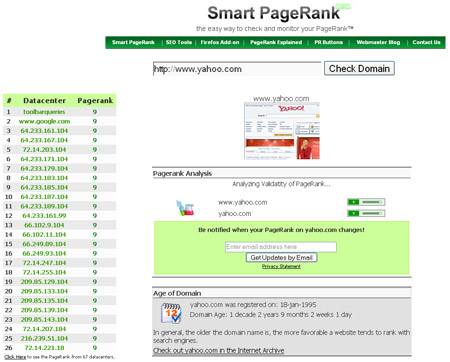Select datacenter 72.14.247.104
This screenshot has width=450, height=362.
point(44,263)
